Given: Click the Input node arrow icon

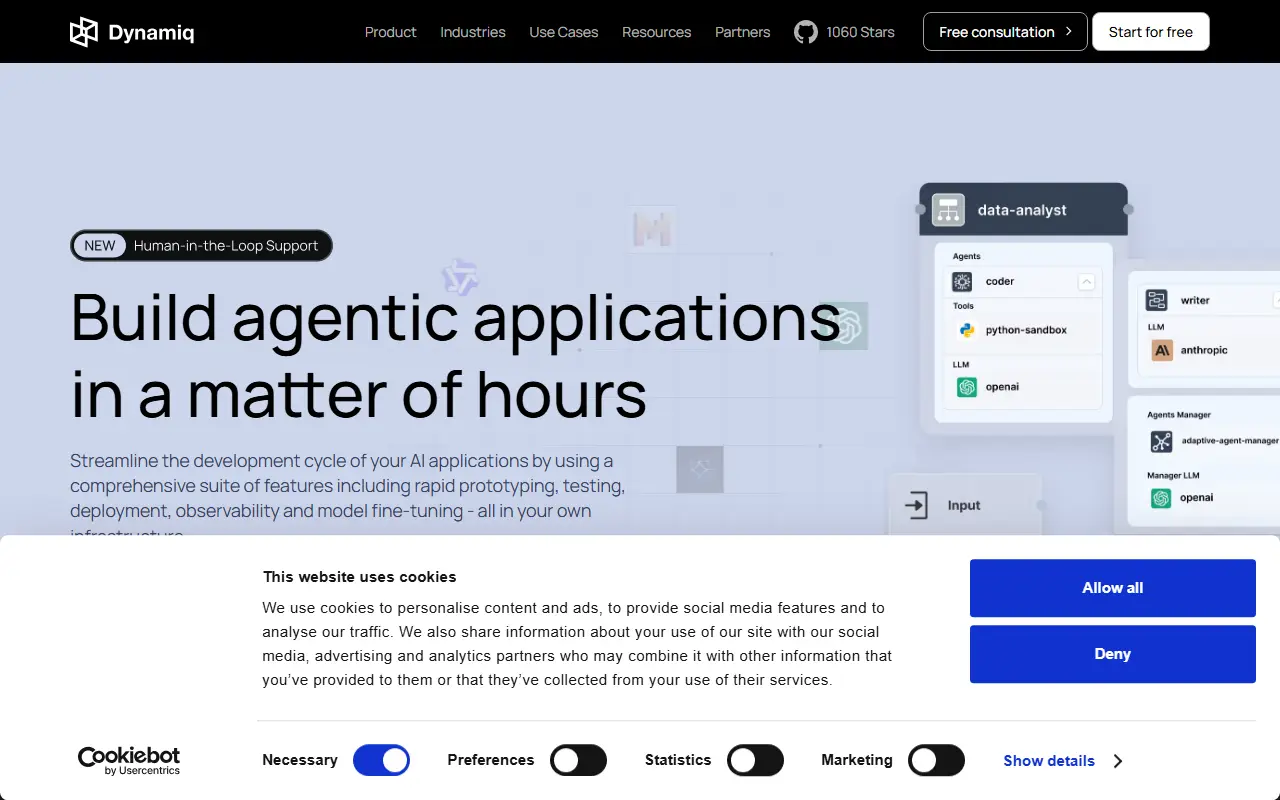Looking at the screenshot, I should 916,505.
